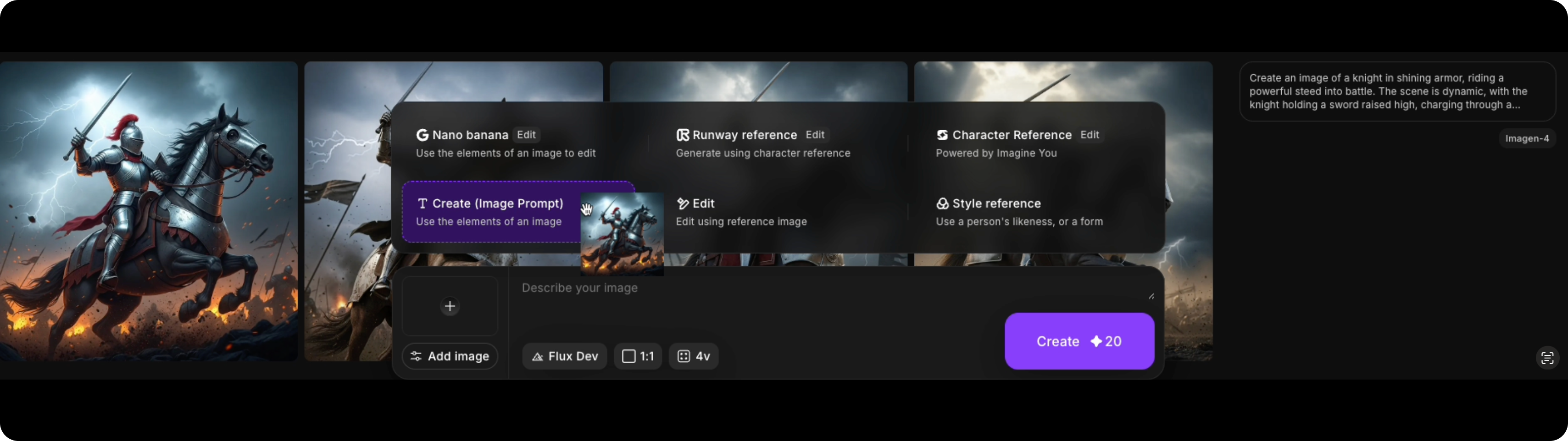Click the Character Reference logo icon
Screen dimensions: 1568x441
(x=942, y=135)
